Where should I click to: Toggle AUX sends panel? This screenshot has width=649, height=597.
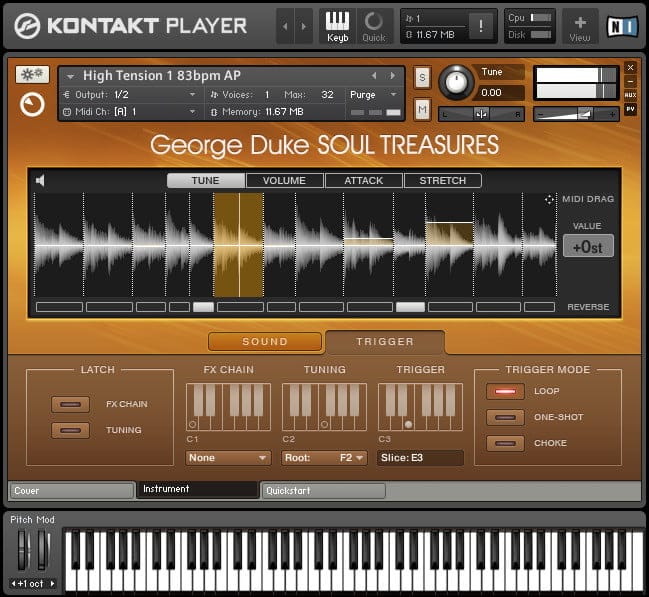coord(630,95)
